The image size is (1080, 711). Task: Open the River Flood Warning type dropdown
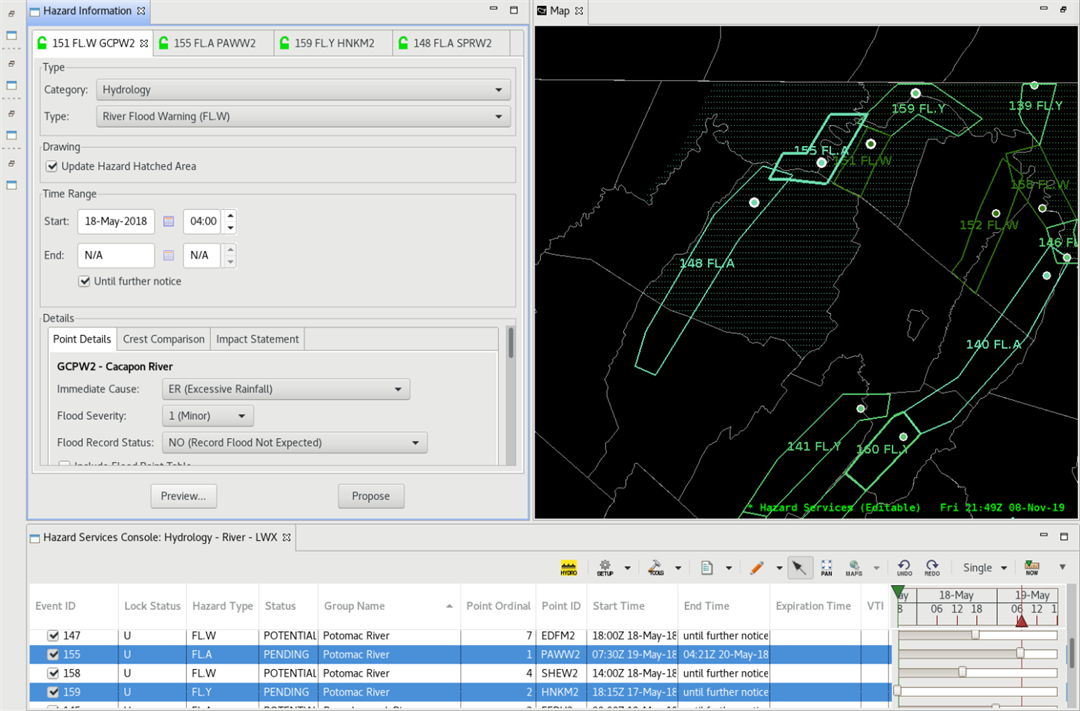(x=303, y=116)
